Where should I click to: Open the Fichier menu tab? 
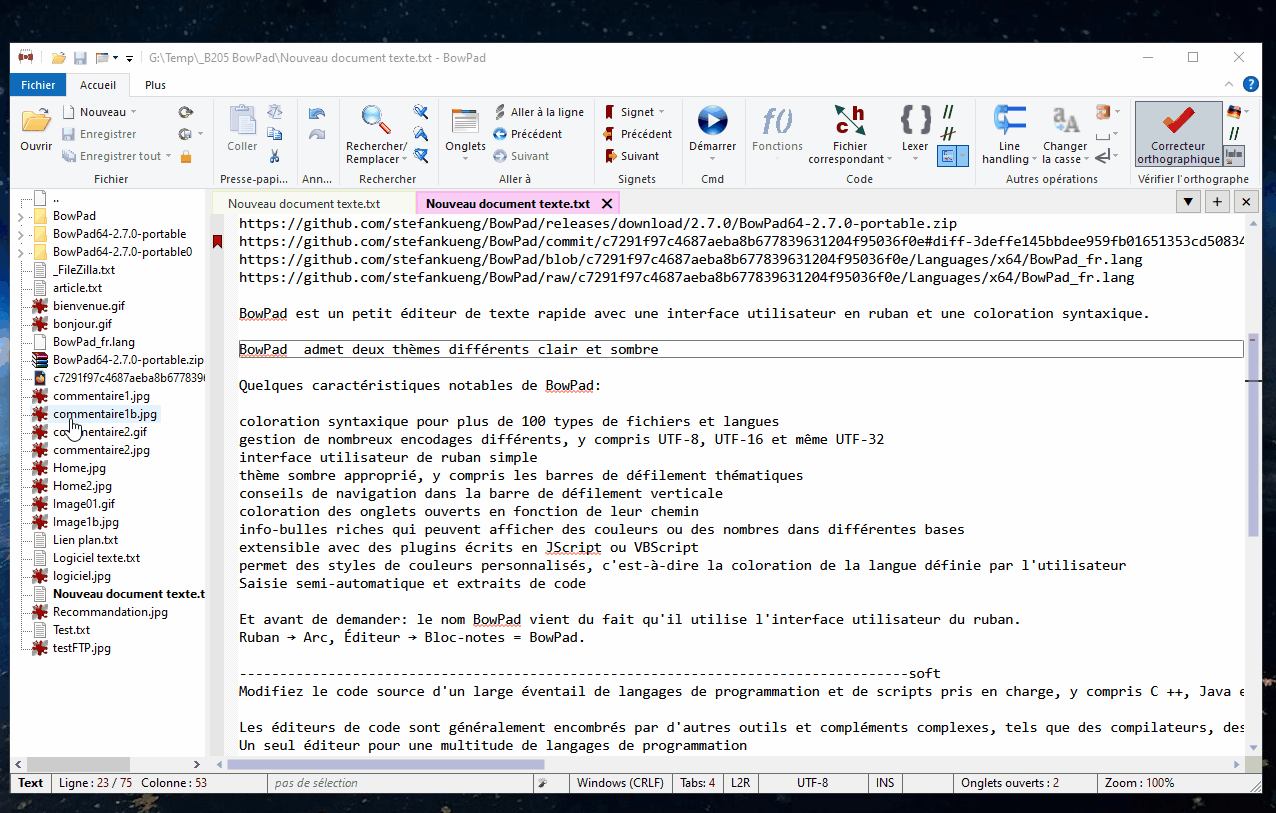tap(38, 85)
